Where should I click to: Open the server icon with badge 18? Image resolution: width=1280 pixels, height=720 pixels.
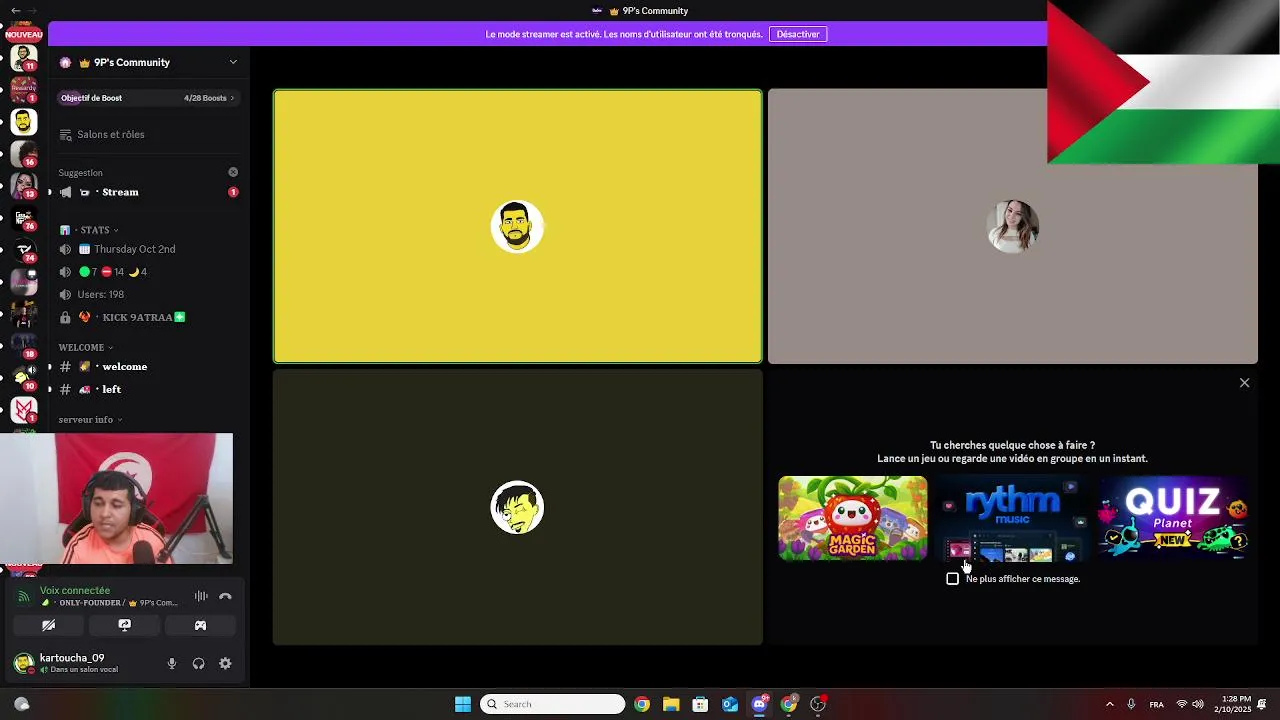click(x=24, y=345)
